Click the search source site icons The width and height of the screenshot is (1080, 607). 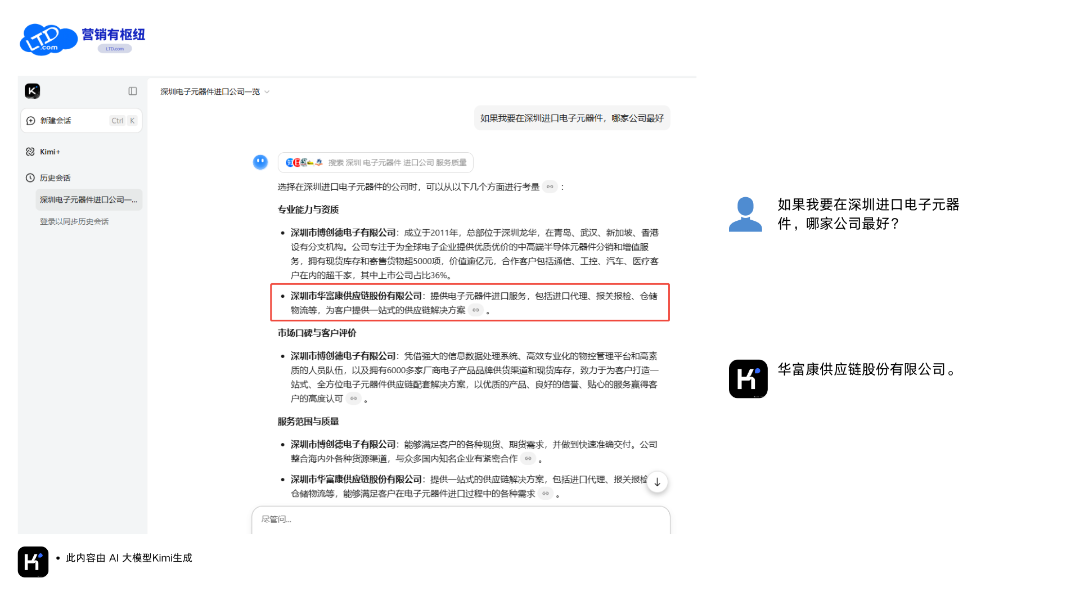point(304,163)
